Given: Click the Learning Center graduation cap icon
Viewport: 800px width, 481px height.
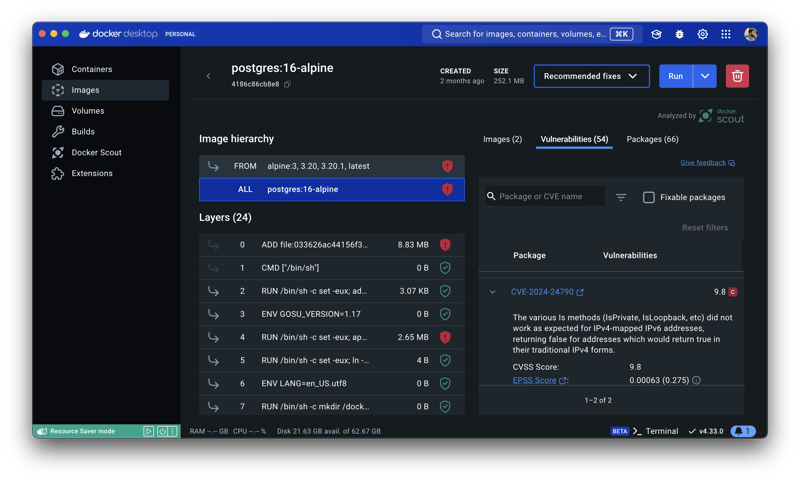Looking at the screenshot, I should pyautogui.click(x=656, y=34).
